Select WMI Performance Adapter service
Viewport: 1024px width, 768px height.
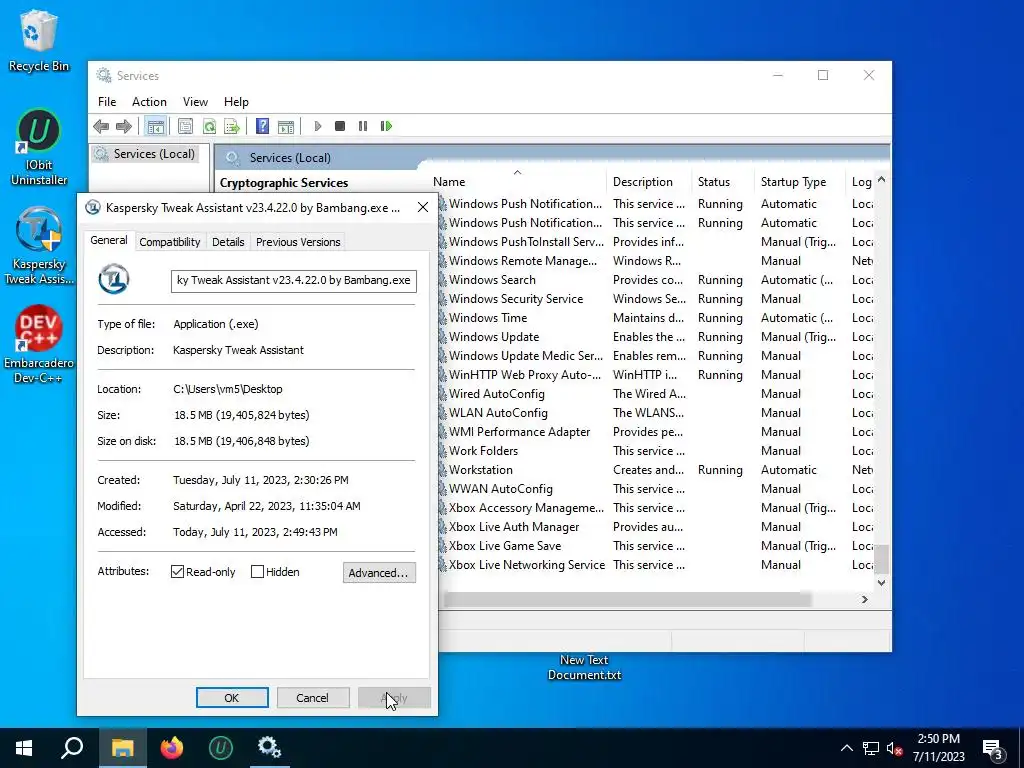[655, 432]
